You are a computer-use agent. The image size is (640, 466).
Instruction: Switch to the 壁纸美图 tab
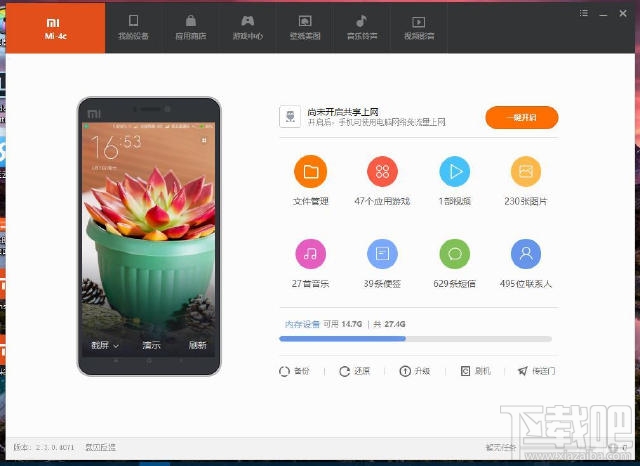305,27
